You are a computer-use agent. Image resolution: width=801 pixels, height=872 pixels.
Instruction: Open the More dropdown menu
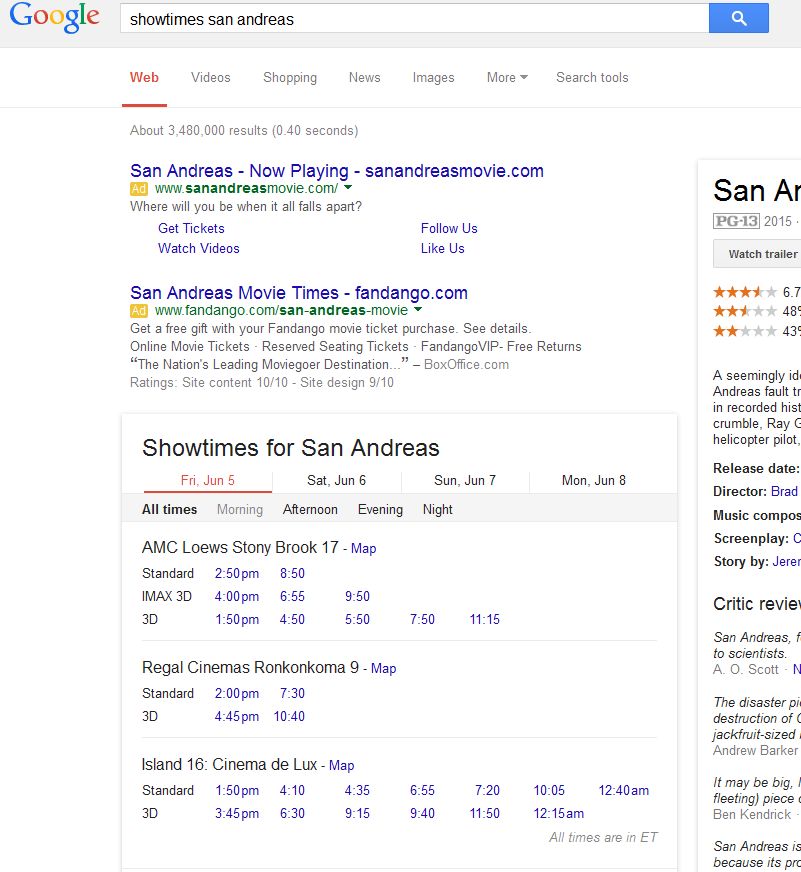pos(507,77)
